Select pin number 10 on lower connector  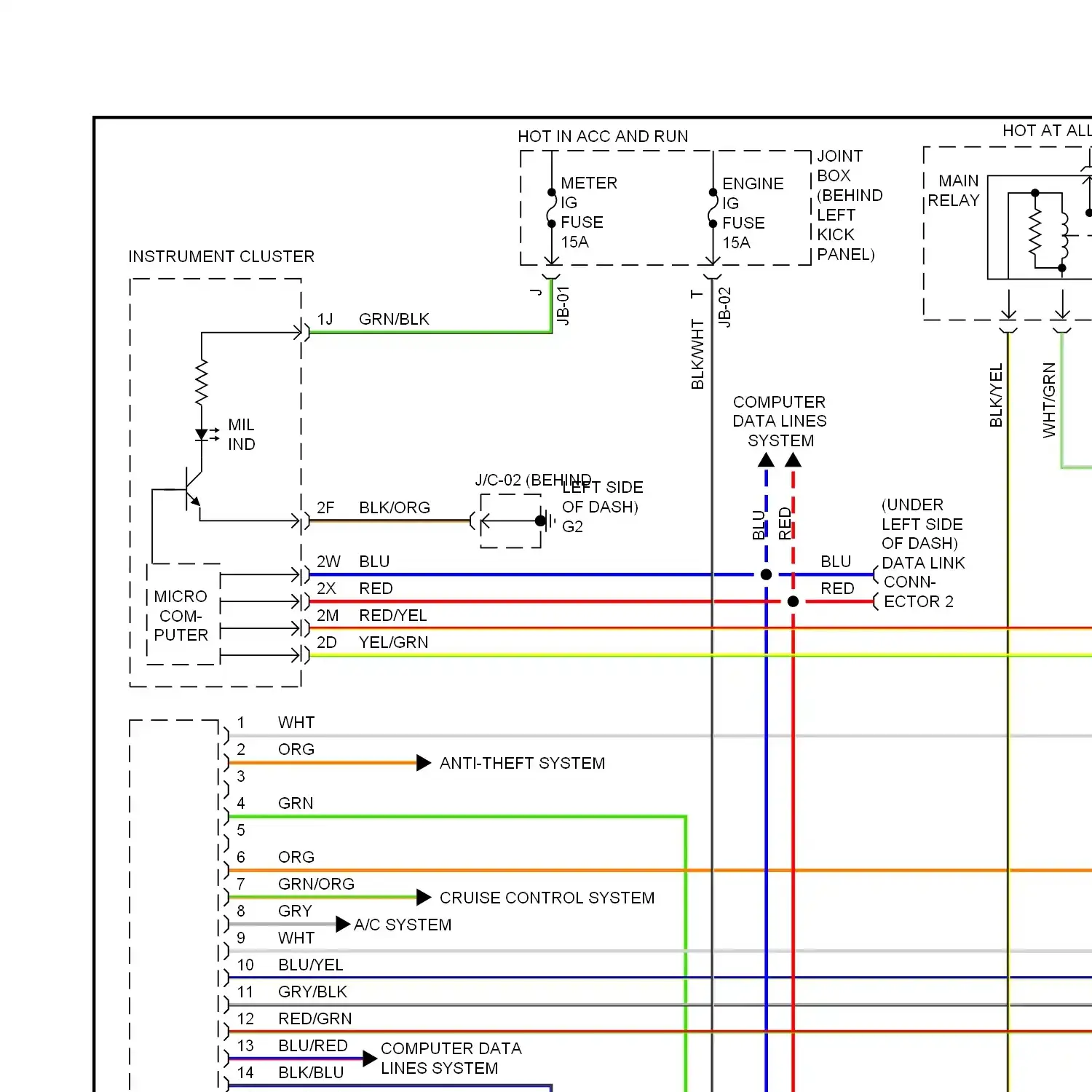point(245,965)
